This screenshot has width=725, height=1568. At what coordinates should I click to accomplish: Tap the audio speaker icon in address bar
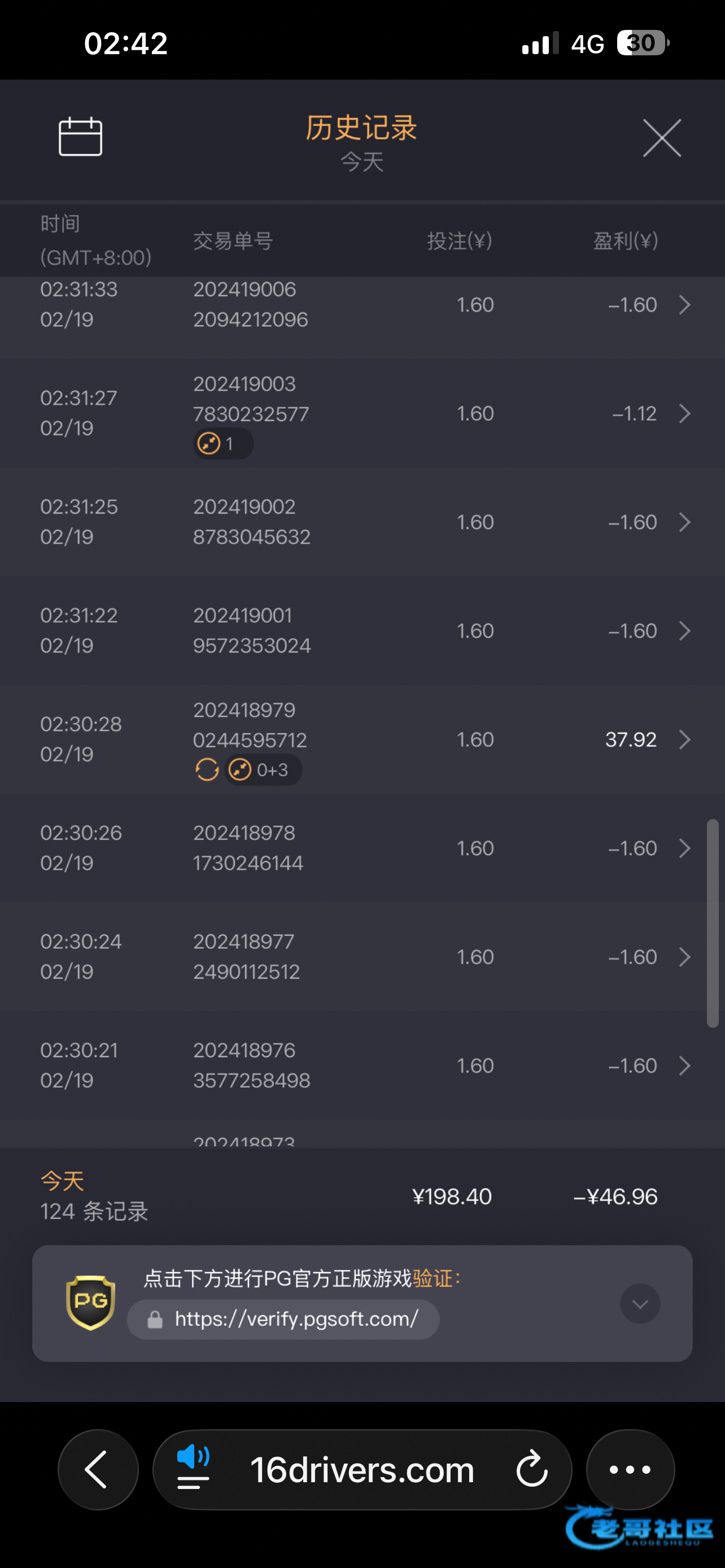click(x=193, y=1468)
